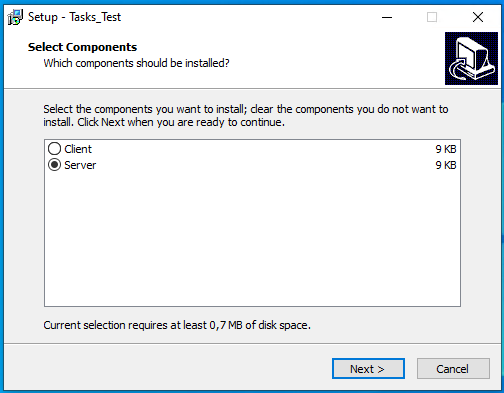Select the Client radio button
Image resolution: width=504 pixels, height=393 pixels.
click(x=54, y=149)
